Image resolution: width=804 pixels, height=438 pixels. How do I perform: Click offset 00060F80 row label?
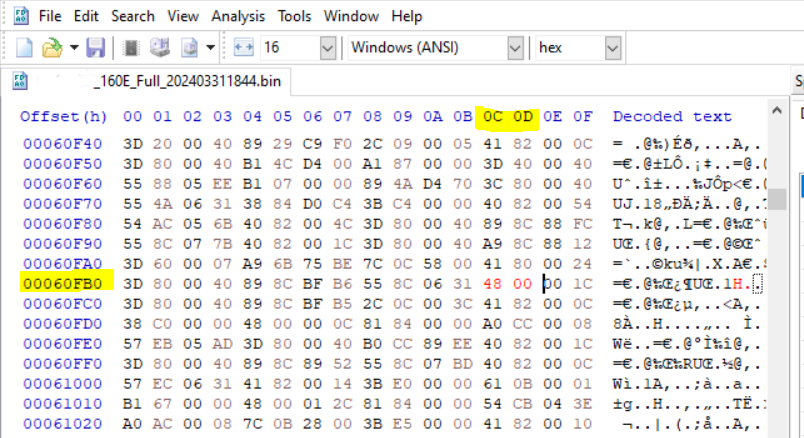tap(63, 224)
